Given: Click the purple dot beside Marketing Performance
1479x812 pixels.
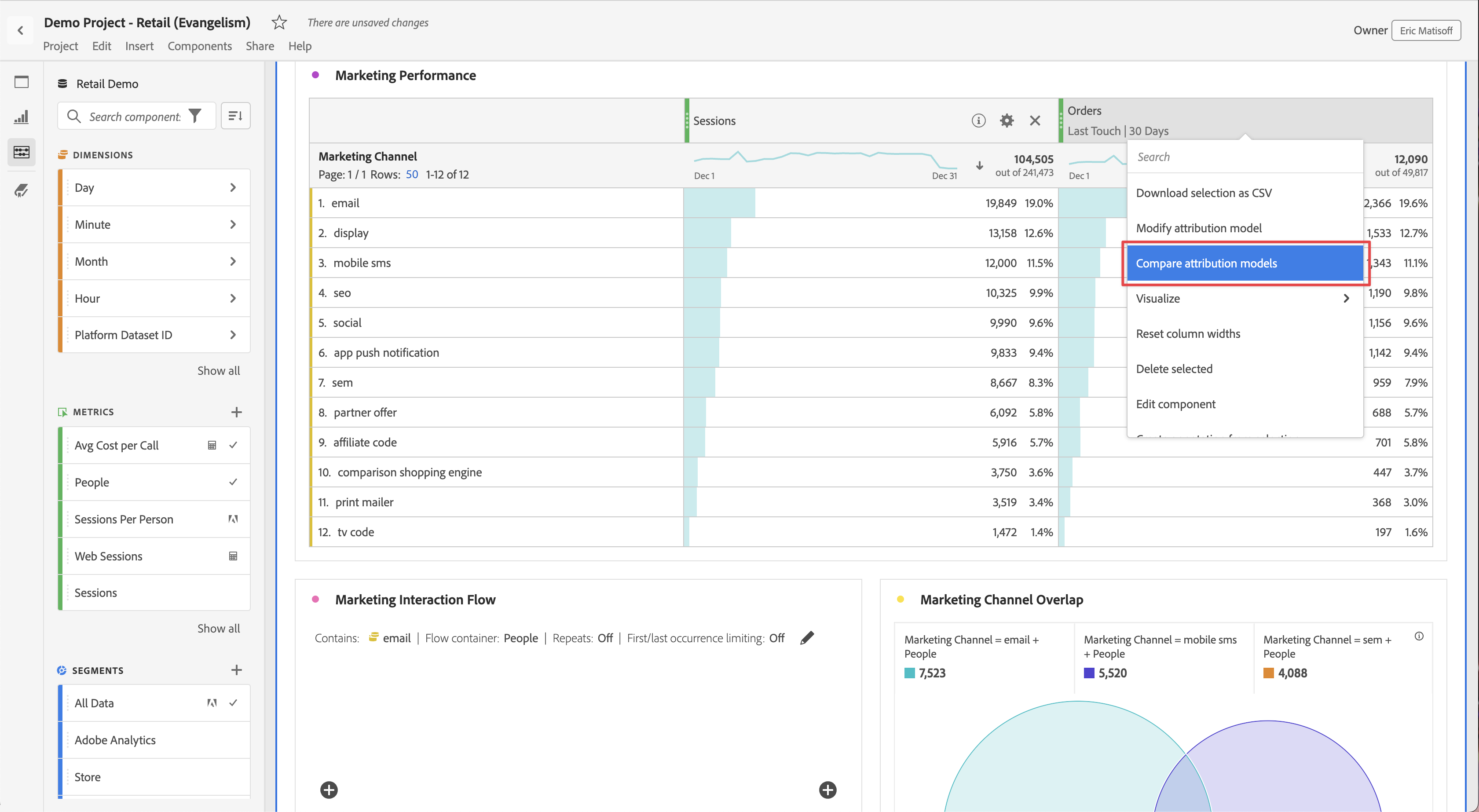Looking at the screenshot, I should [x=315, y=75].
